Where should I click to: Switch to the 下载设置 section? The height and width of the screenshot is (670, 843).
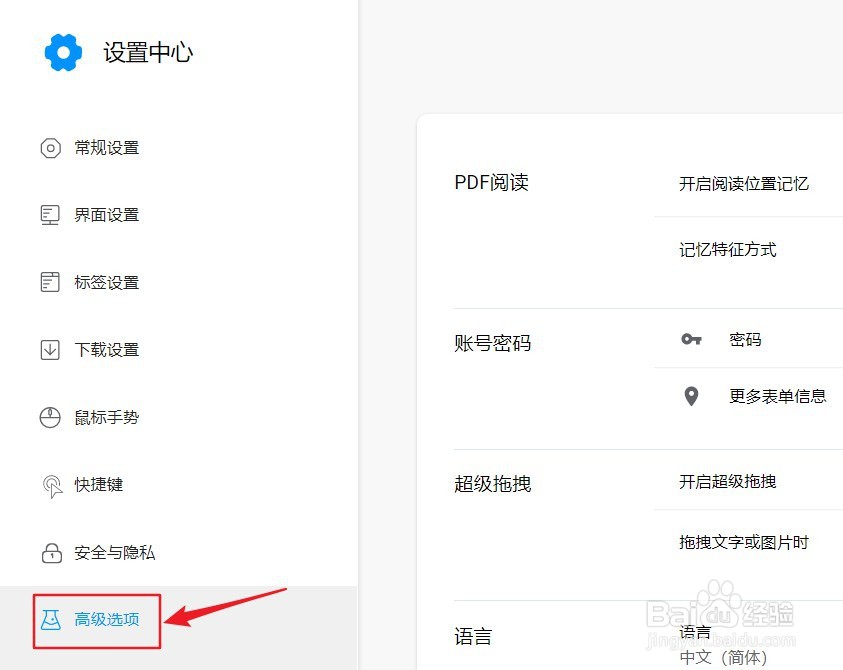coord(107,349)
